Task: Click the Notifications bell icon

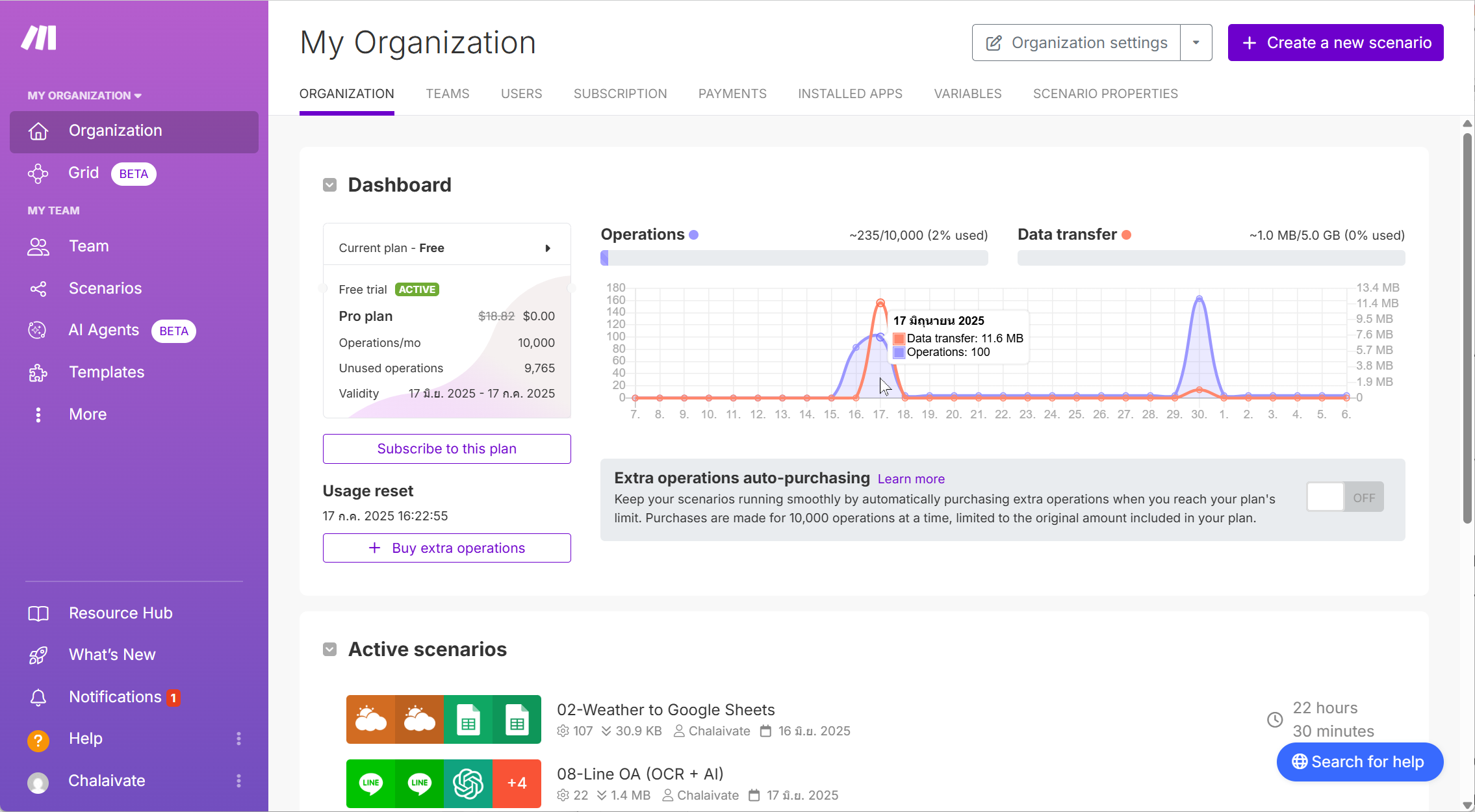Action: click(38, 696)
